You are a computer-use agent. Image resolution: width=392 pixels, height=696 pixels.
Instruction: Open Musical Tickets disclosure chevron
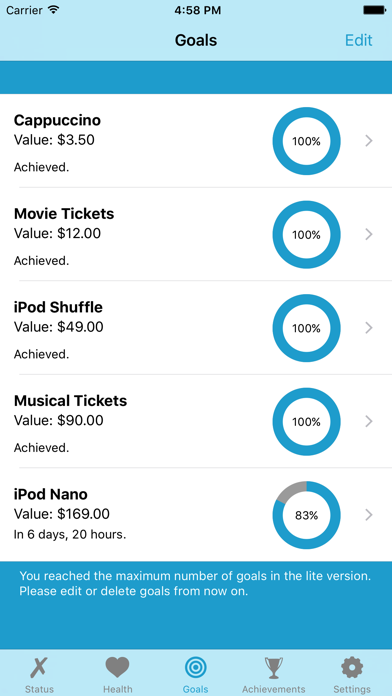click(x=368, y=421)
